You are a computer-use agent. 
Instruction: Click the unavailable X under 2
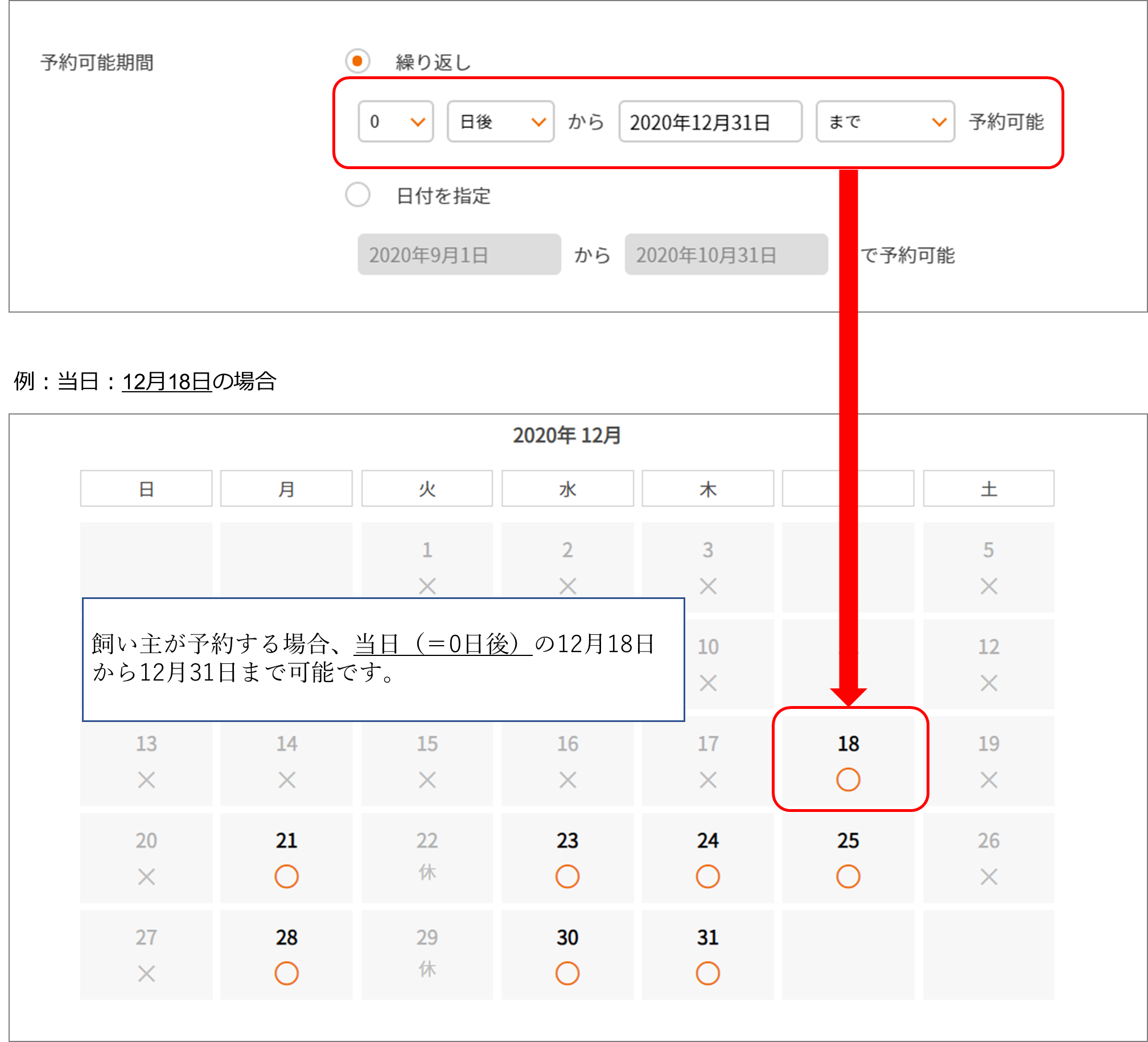tap(567, 586)
